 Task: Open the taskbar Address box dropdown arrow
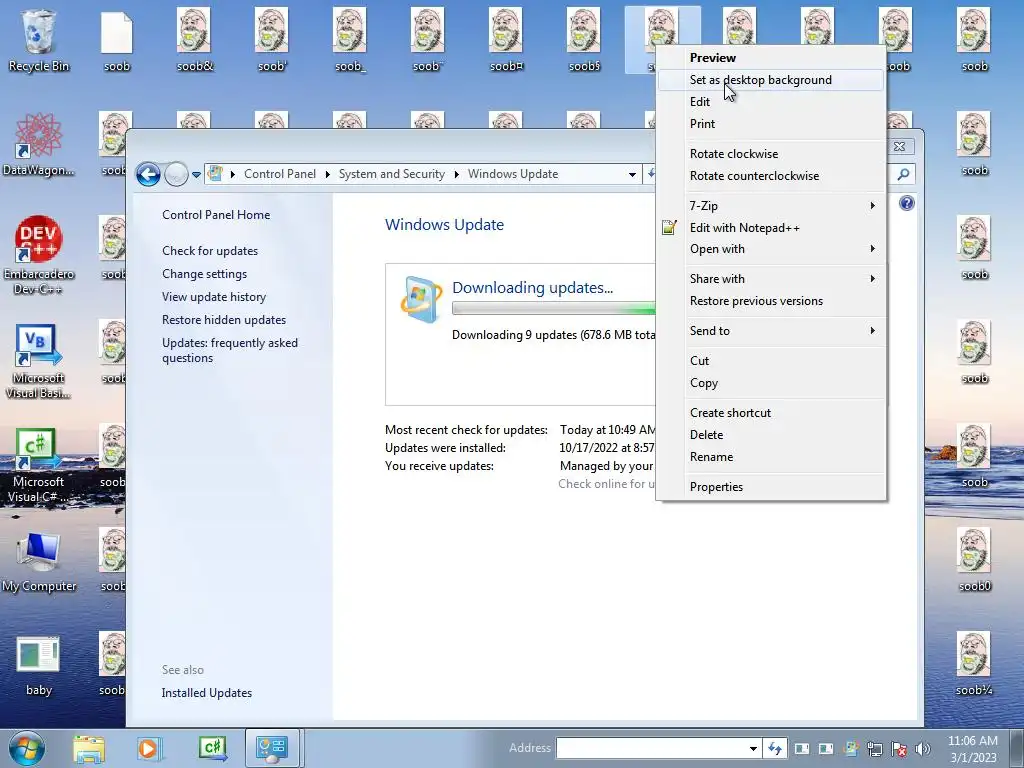pos(753,748)
